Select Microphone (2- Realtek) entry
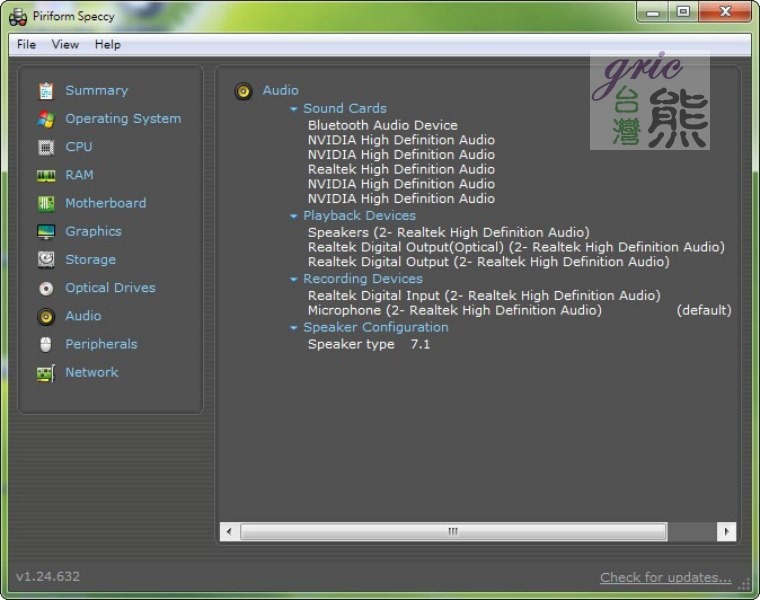The height and width of the screenshot is (600, 760). click(x=455, y=310)
